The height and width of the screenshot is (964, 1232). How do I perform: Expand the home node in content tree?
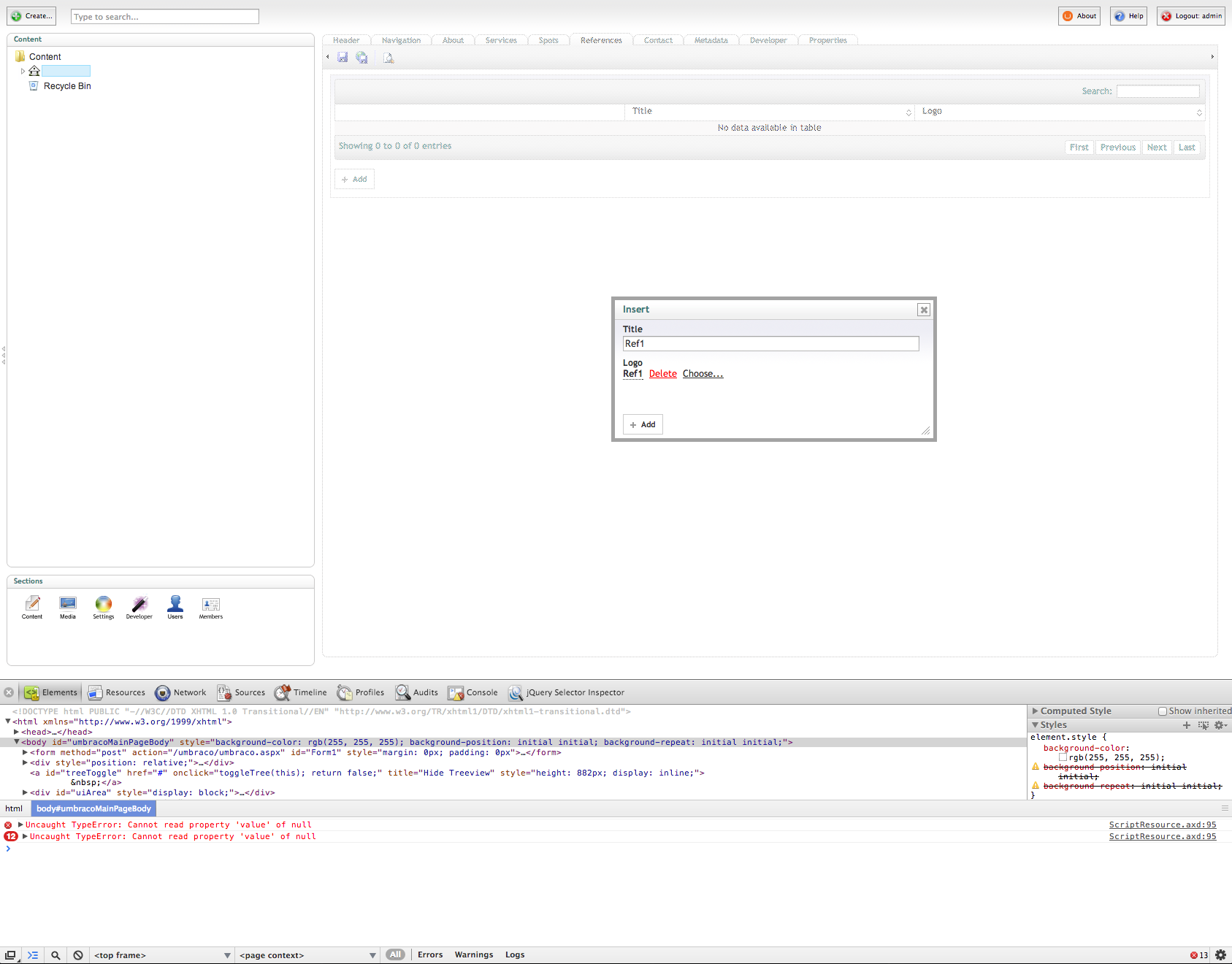pos(23,71)
